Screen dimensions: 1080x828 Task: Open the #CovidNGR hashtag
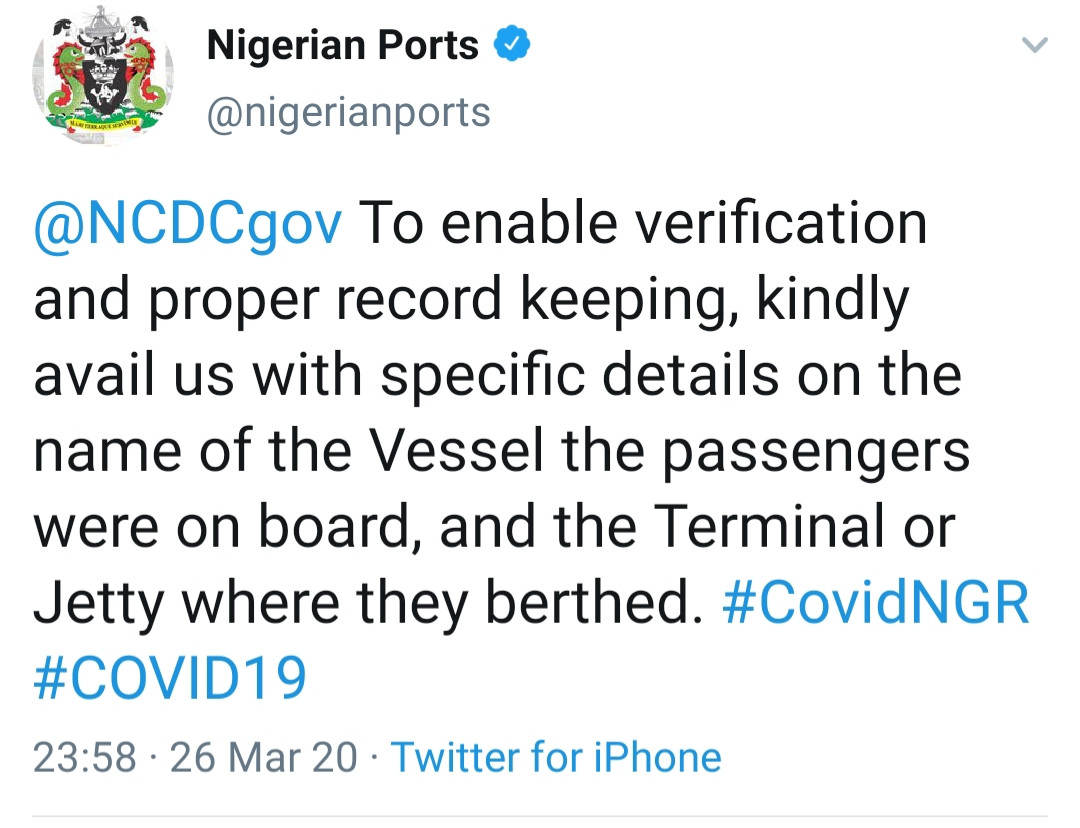[x=875, y=603]
